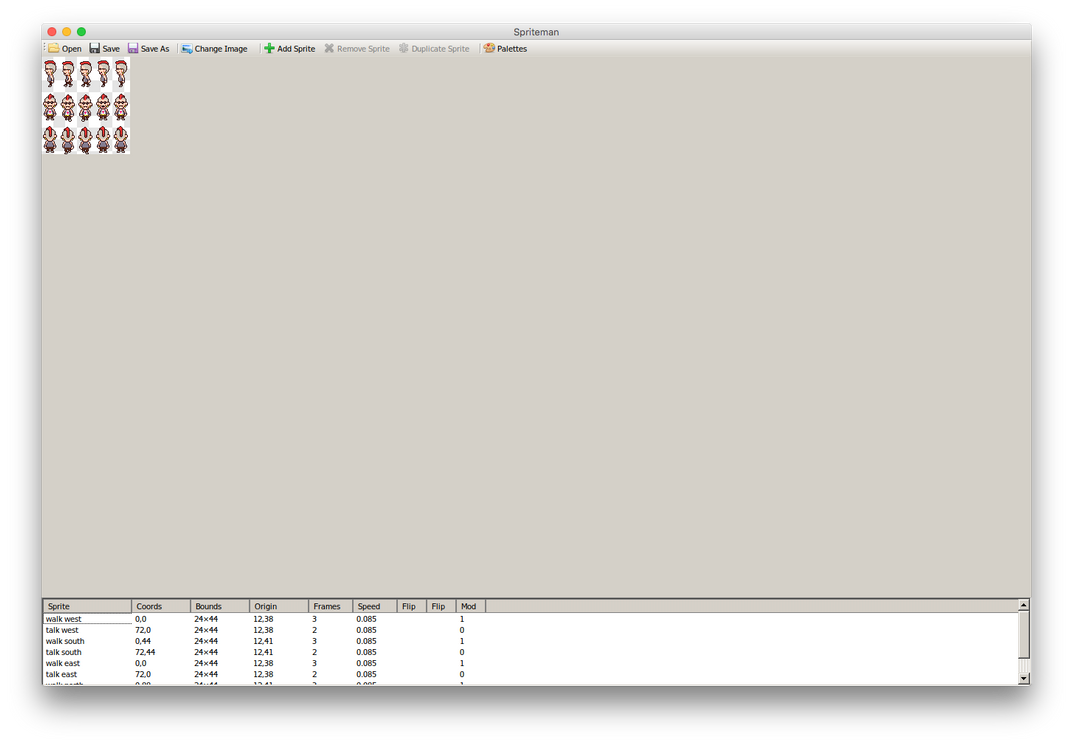Click the yellow minimize window button
The height and width of the screenshot is (745, 1072).
point(66,31)
